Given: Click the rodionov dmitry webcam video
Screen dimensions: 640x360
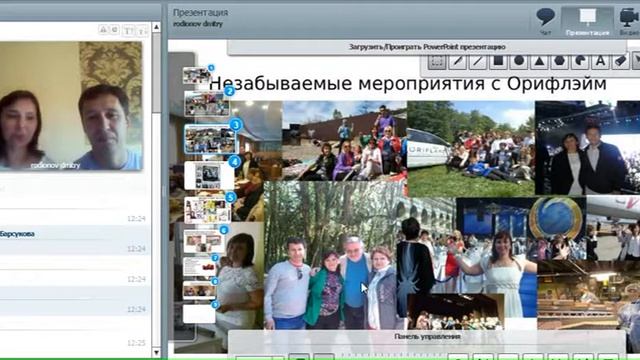Looking at the screenshot, I should pos(71,106).
